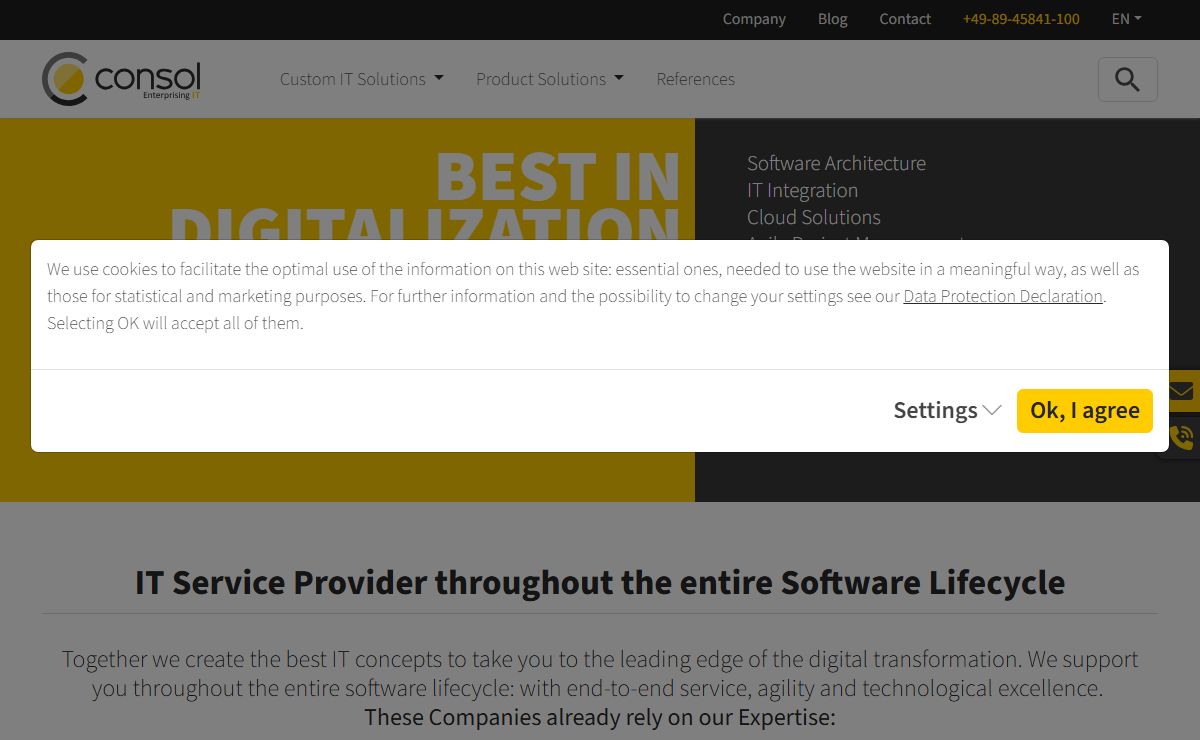Image resolution: width=1200 pixels, height=740 pixels.
Task: Click the 'BEST IN' hero headline
Action: pos(558,176)
